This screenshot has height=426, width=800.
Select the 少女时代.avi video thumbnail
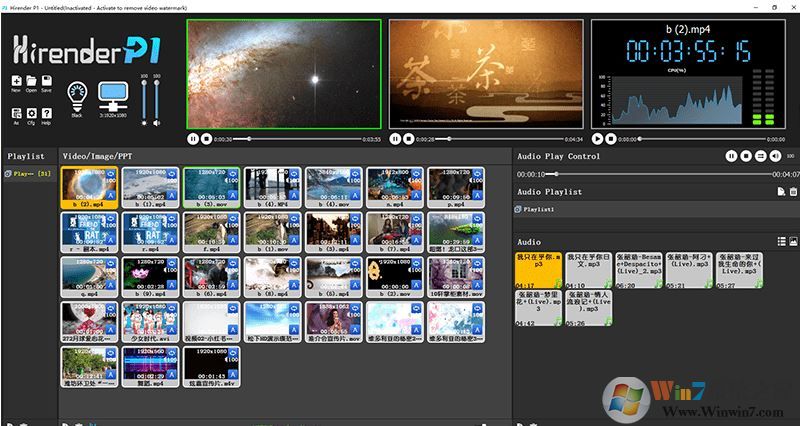click(x=151, y=322)
